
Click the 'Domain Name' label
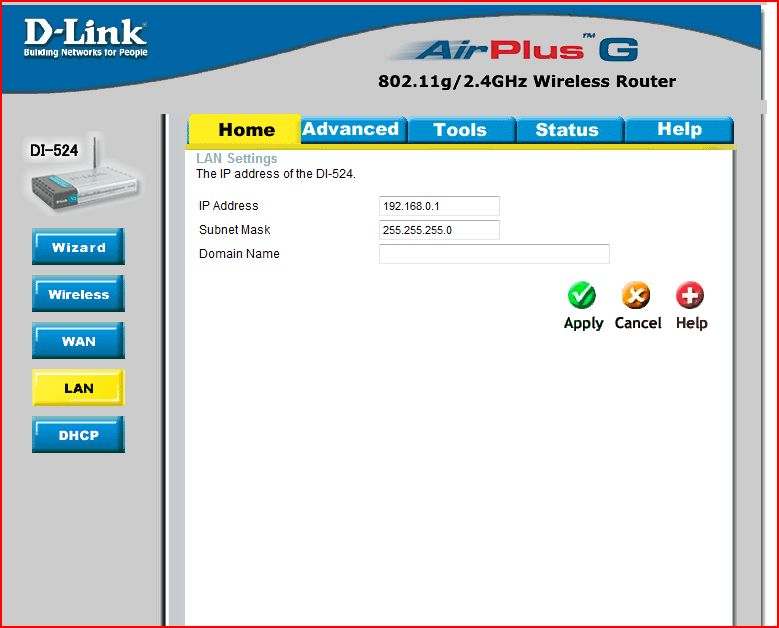[x=239, y=253]
